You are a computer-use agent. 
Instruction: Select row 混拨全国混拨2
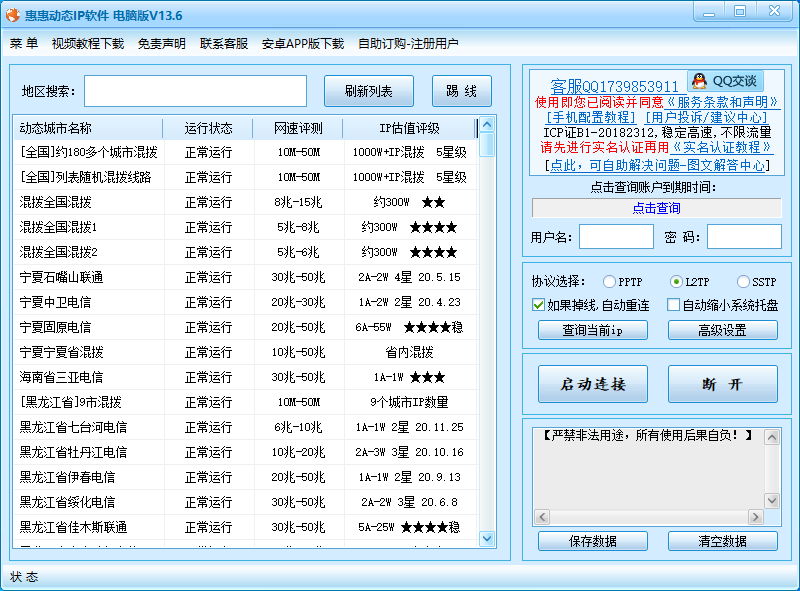(245, 252)
